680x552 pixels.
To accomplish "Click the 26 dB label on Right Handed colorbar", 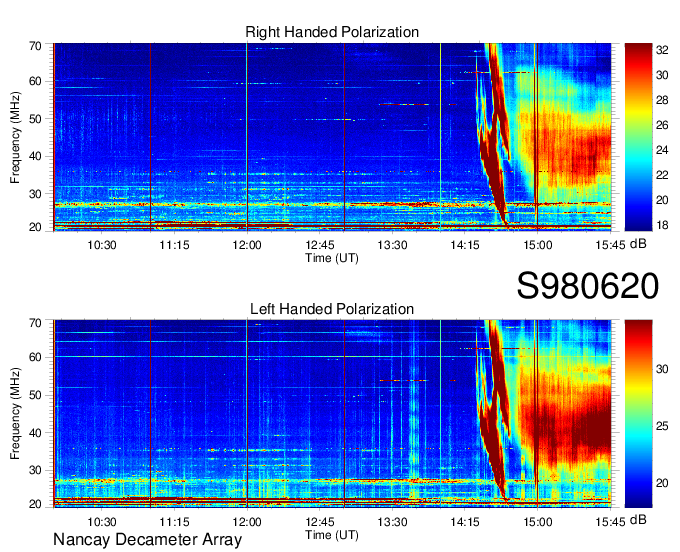I will [x=662, y=125].
